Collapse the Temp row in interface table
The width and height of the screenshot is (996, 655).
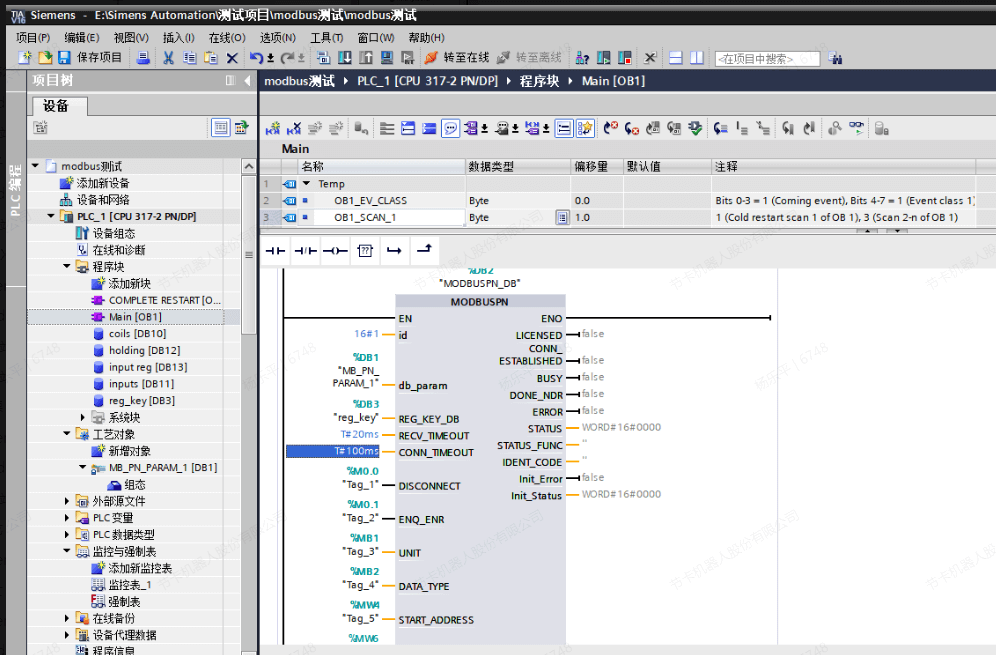307,184
